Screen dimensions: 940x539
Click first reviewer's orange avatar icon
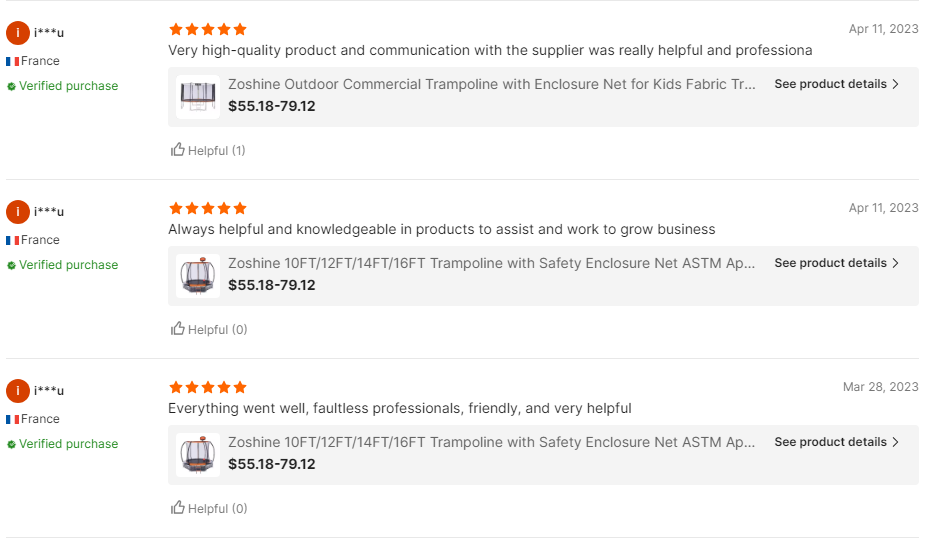point(18,33)
